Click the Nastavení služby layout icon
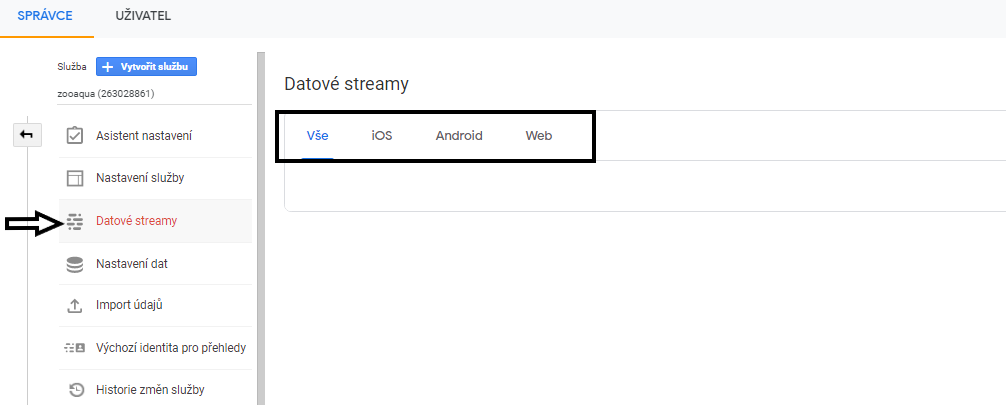This screenshot has height=405, width=1006. pos(75,178)
